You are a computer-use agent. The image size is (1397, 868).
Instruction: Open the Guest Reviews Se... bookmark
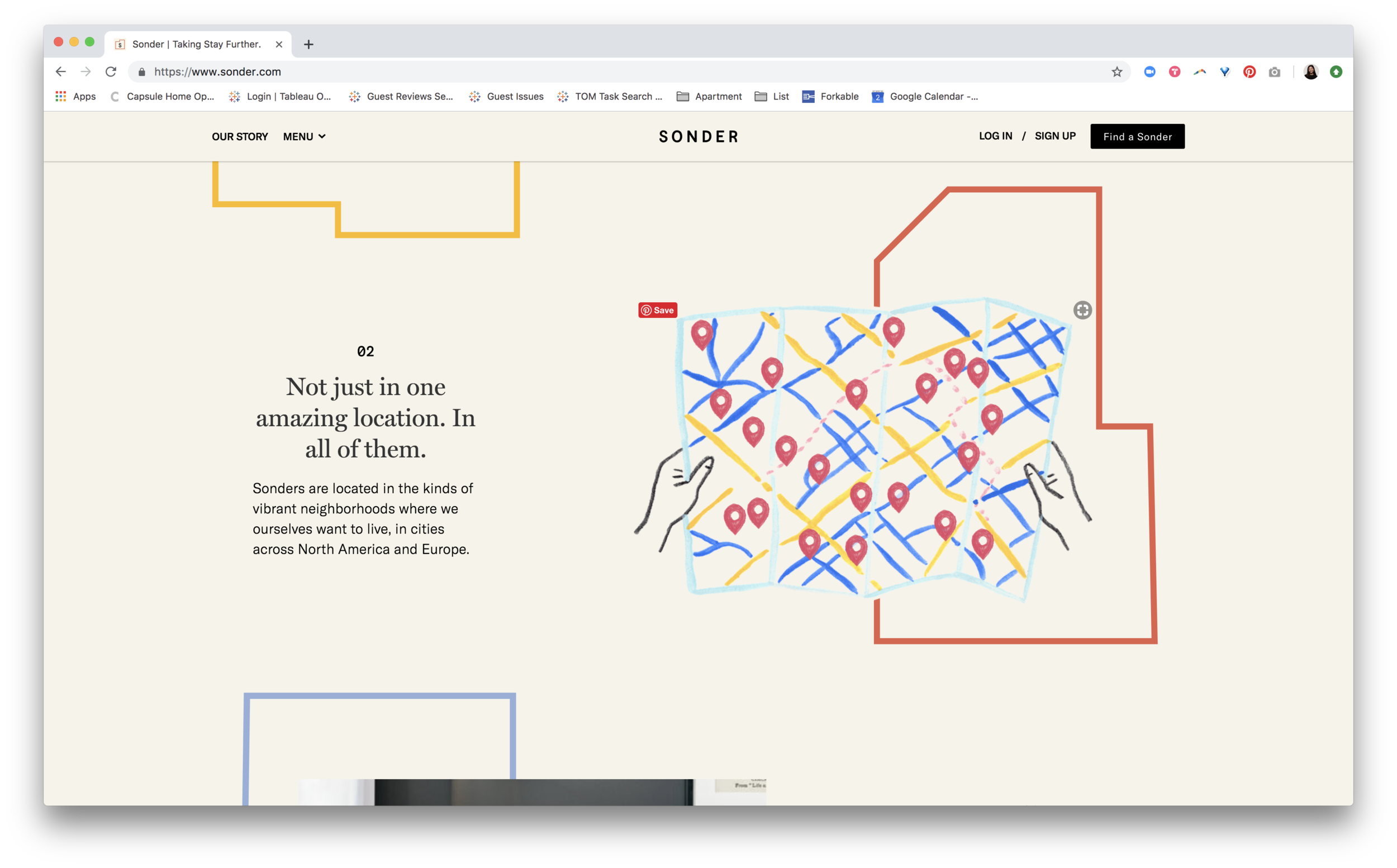[401, 97]
